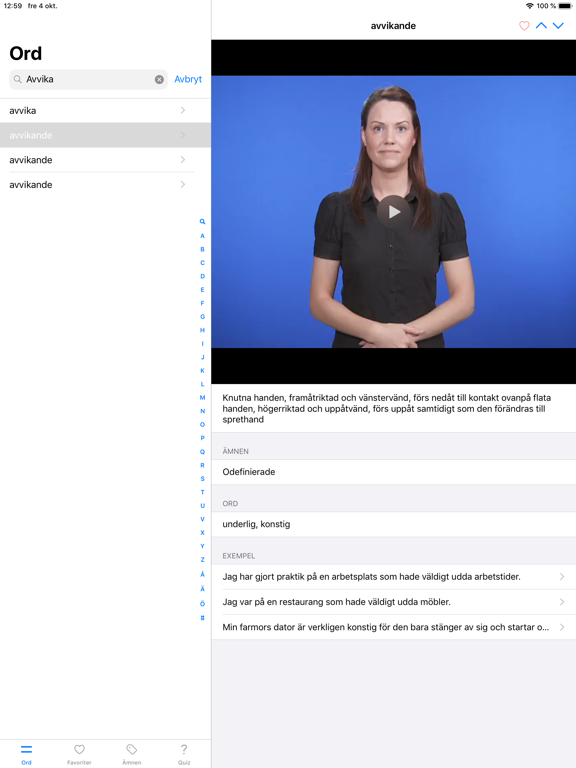
Task: Cancel search with Avbryt
Action: [188, 79]
